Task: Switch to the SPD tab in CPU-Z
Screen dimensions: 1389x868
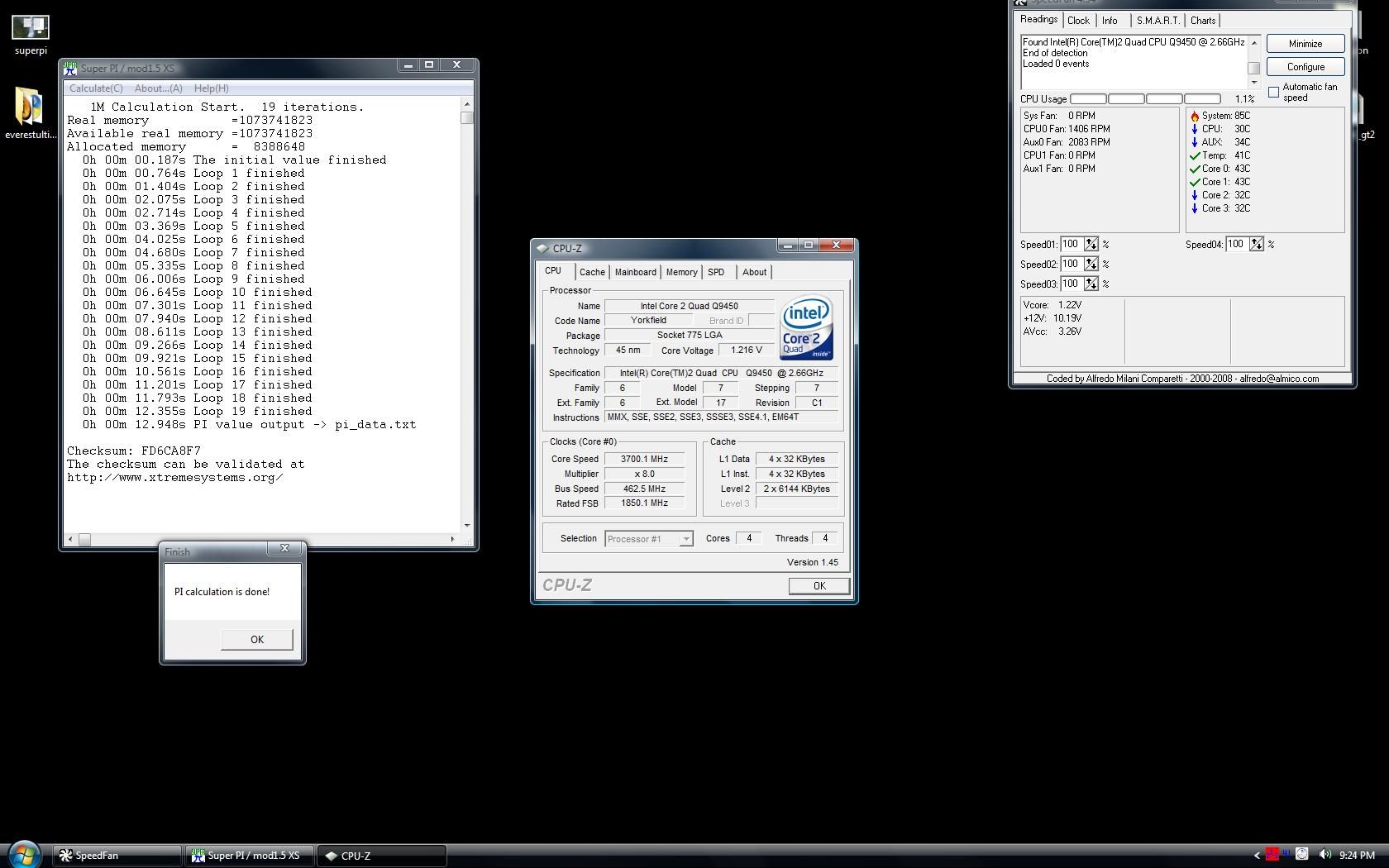Action: pyautogui.click(x=716, y=272)
